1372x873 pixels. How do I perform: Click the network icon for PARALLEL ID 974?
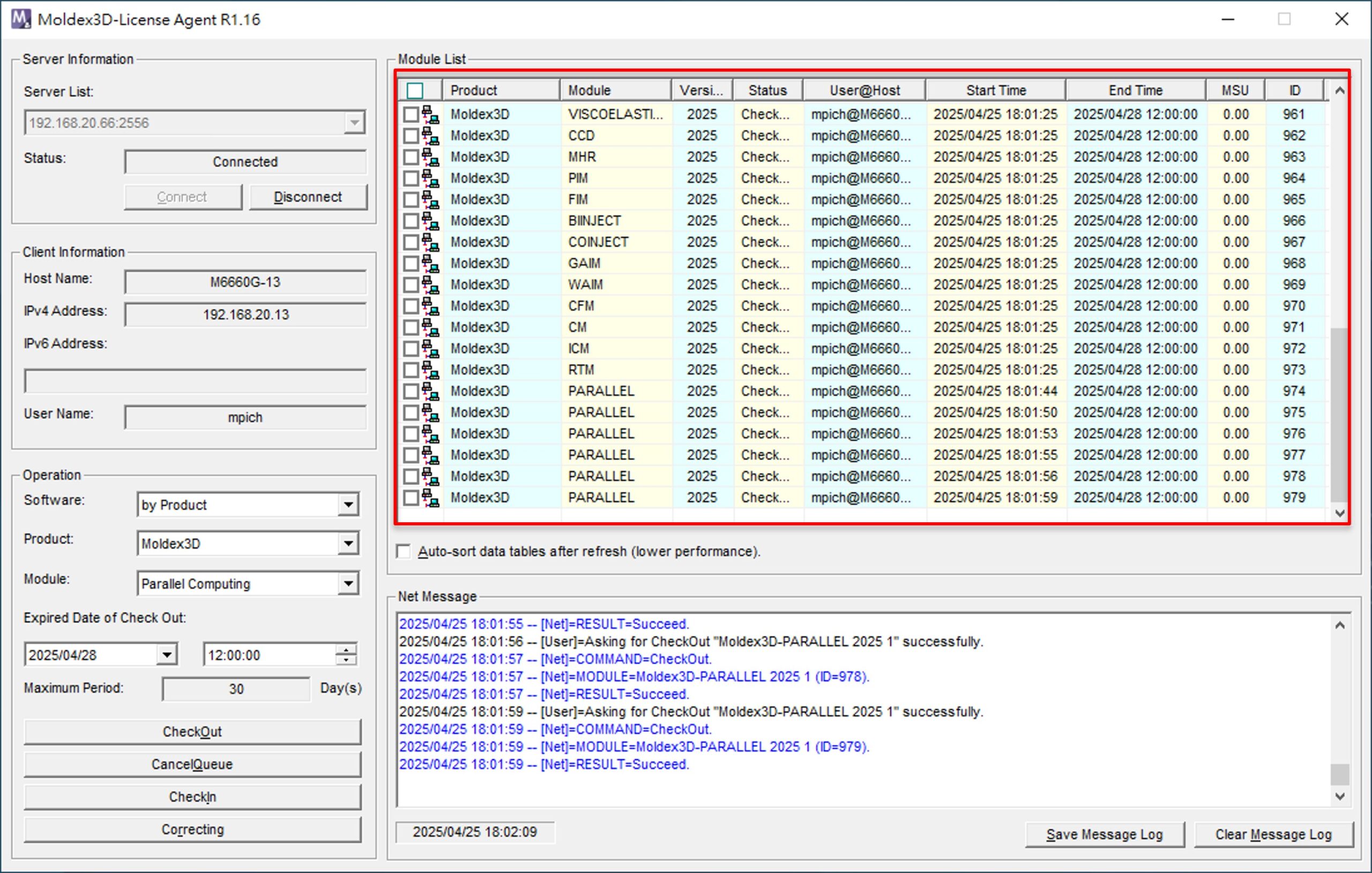(431, 391)
